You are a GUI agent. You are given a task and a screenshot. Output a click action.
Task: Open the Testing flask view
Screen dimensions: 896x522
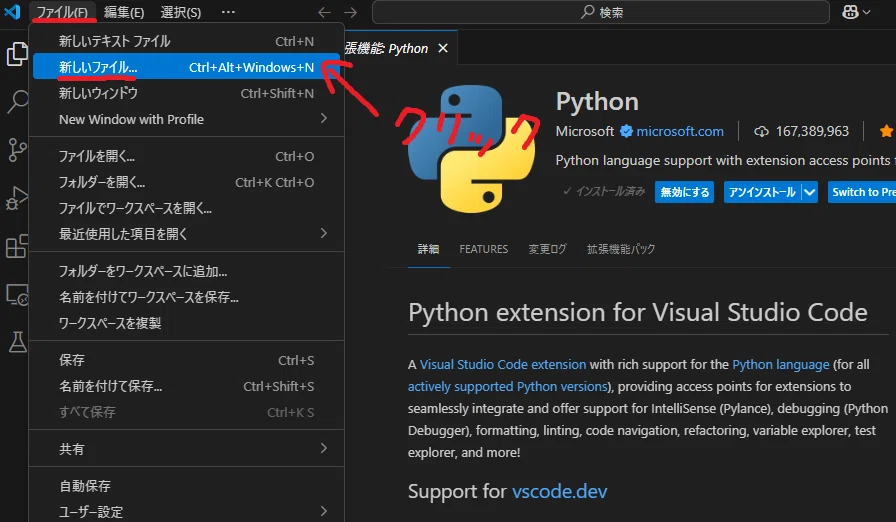pos(17,342)
